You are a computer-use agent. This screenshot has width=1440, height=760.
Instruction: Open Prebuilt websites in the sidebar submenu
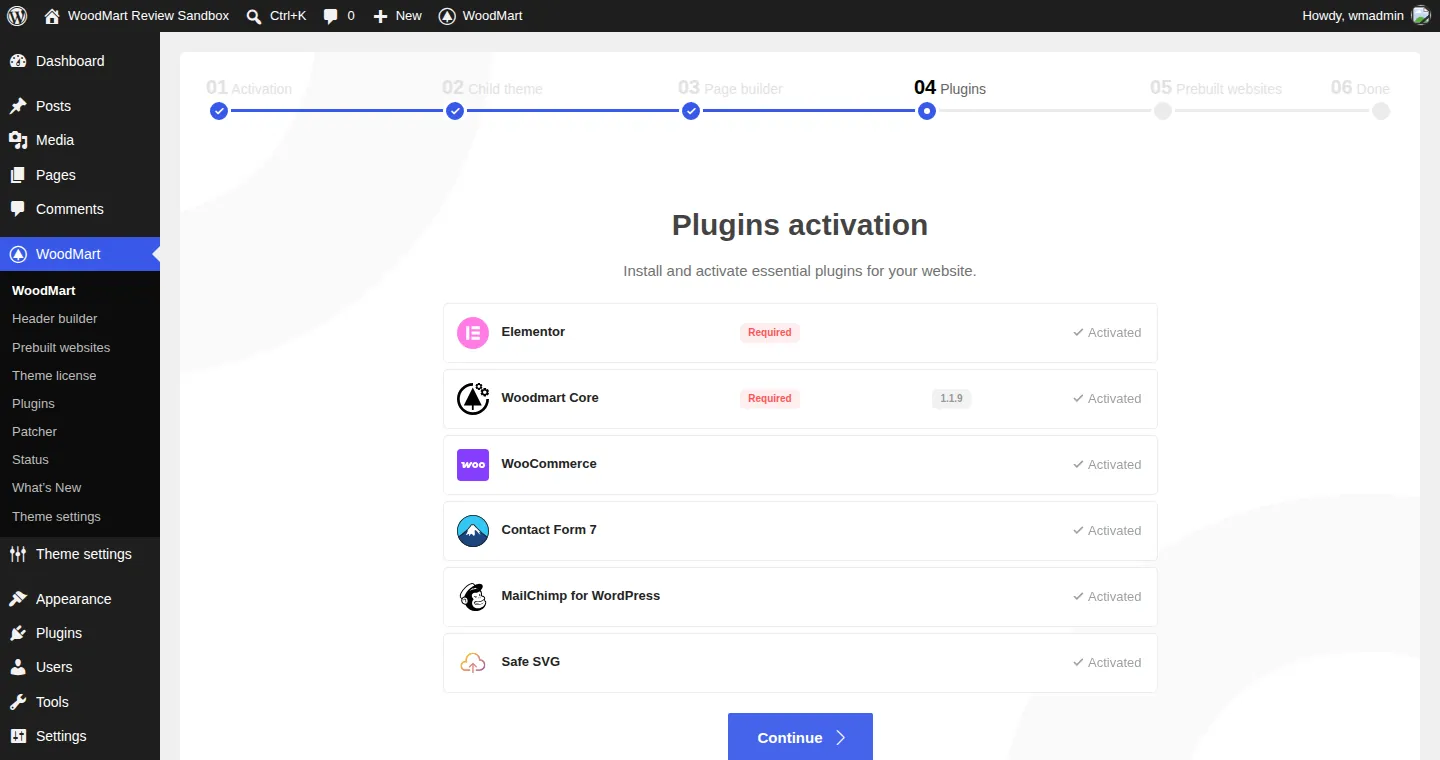[x=61, y=347]
